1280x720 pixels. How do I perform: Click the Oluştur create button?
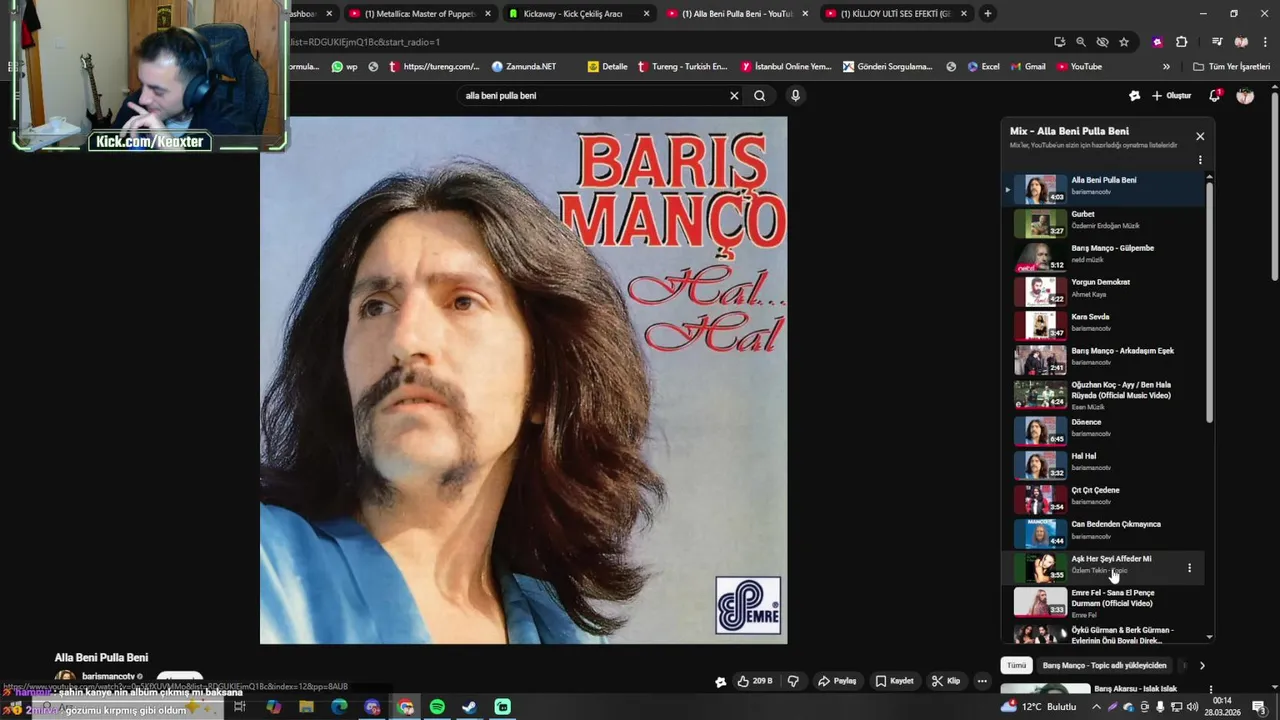click(x=1172, y=96)
